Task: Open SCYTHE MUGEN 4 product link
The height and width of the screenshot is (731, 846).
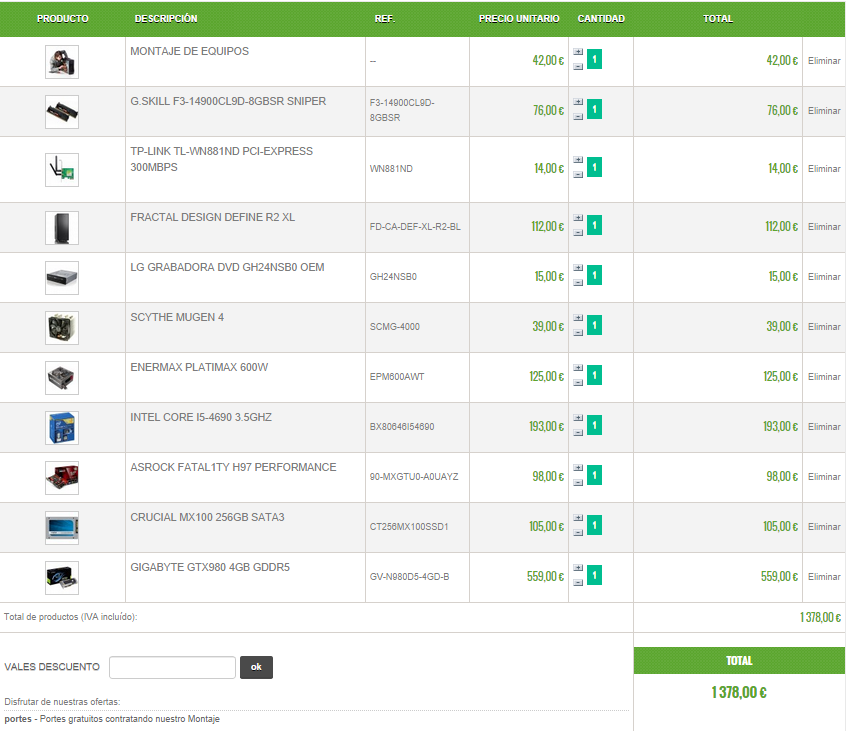Action: [177, 317]
